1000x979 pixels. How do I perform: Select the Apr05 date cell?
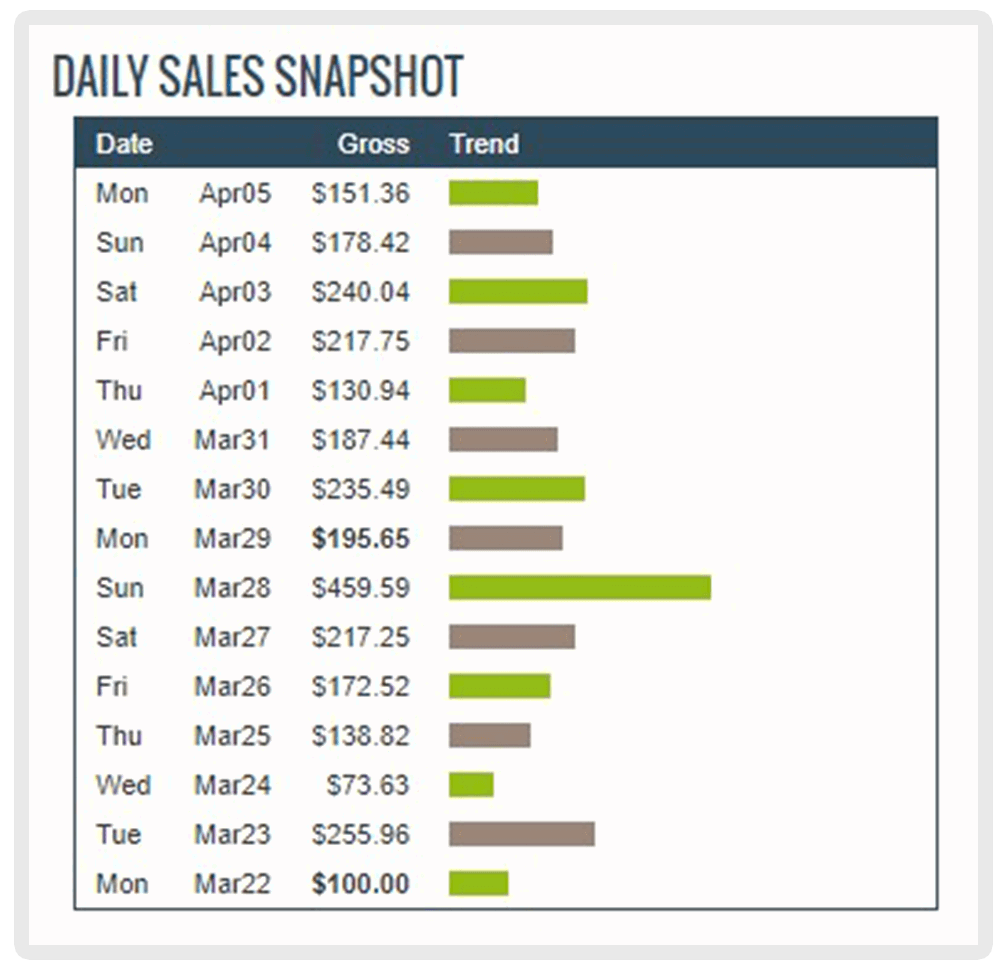coord(235,193)
